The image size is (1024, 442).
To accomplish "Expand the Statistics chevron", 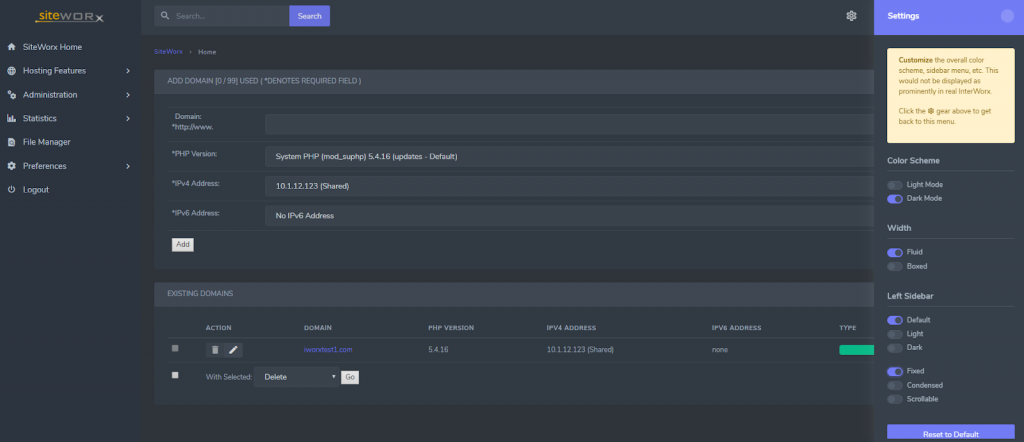I will click(x=128, y=118).
